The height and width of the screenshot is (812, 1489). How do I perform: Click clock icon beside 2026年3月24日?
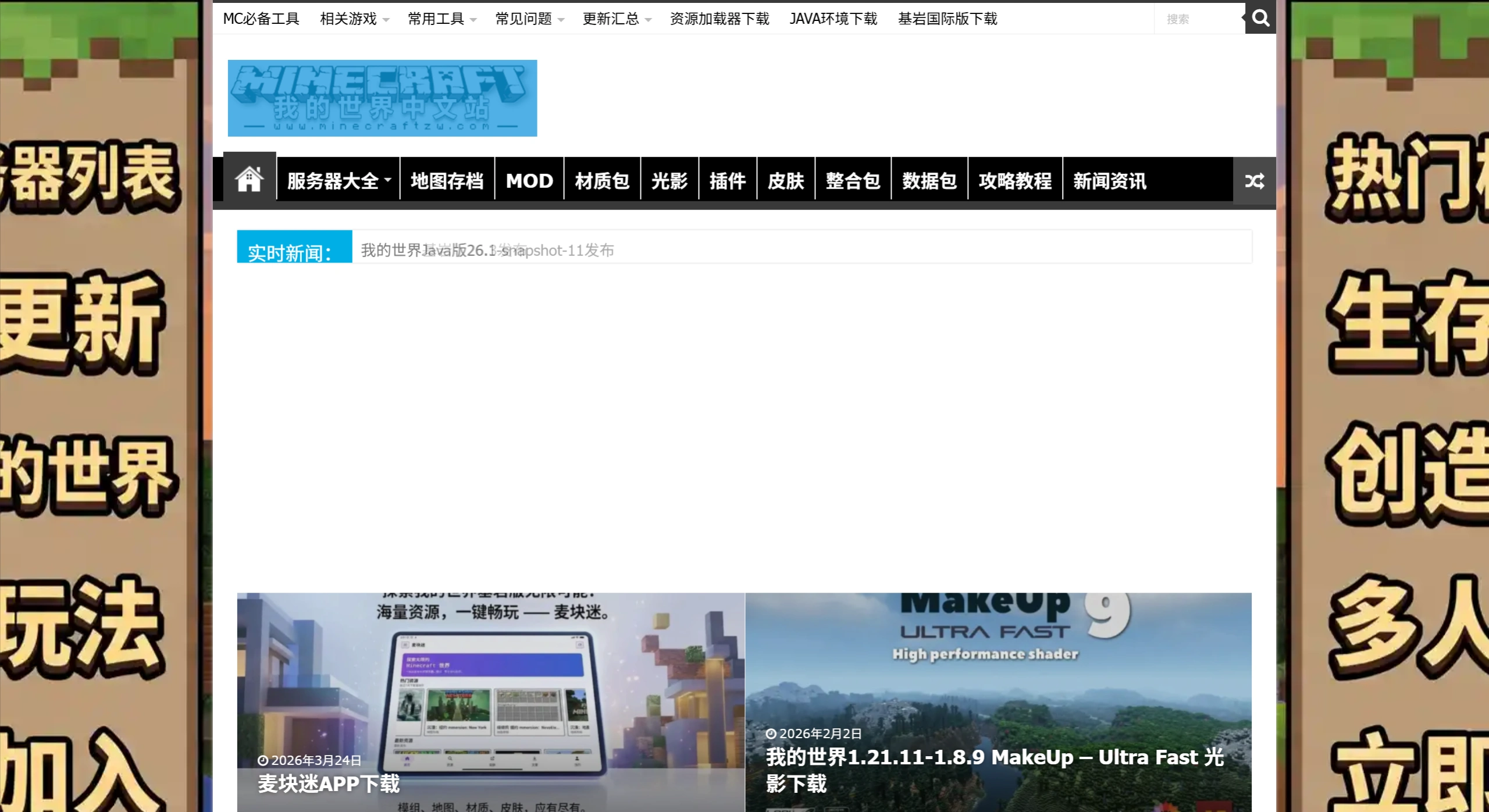pos(263,760)
